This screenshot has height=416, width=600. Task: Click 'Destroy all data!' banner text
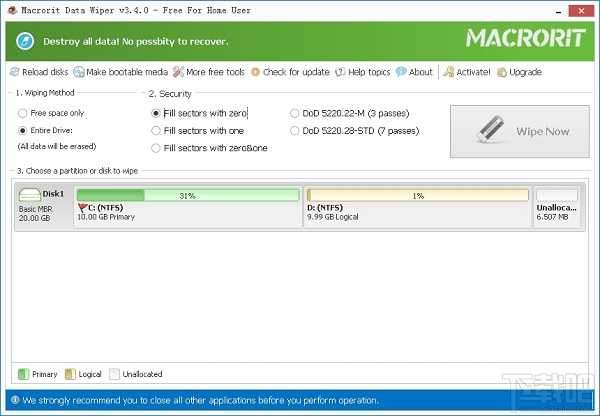click(x=81, y=41)
